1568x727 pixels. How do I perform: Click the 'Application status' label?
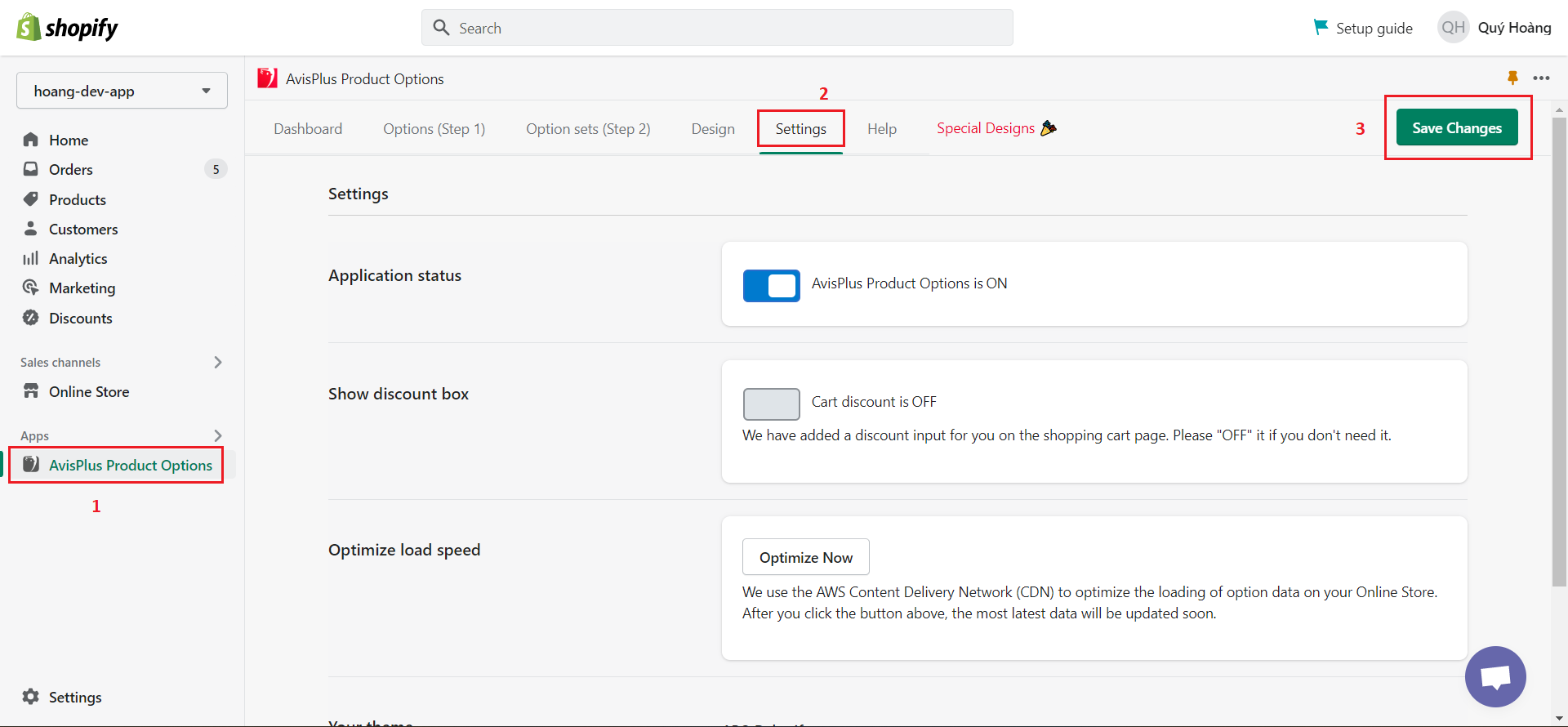(394, 275)
